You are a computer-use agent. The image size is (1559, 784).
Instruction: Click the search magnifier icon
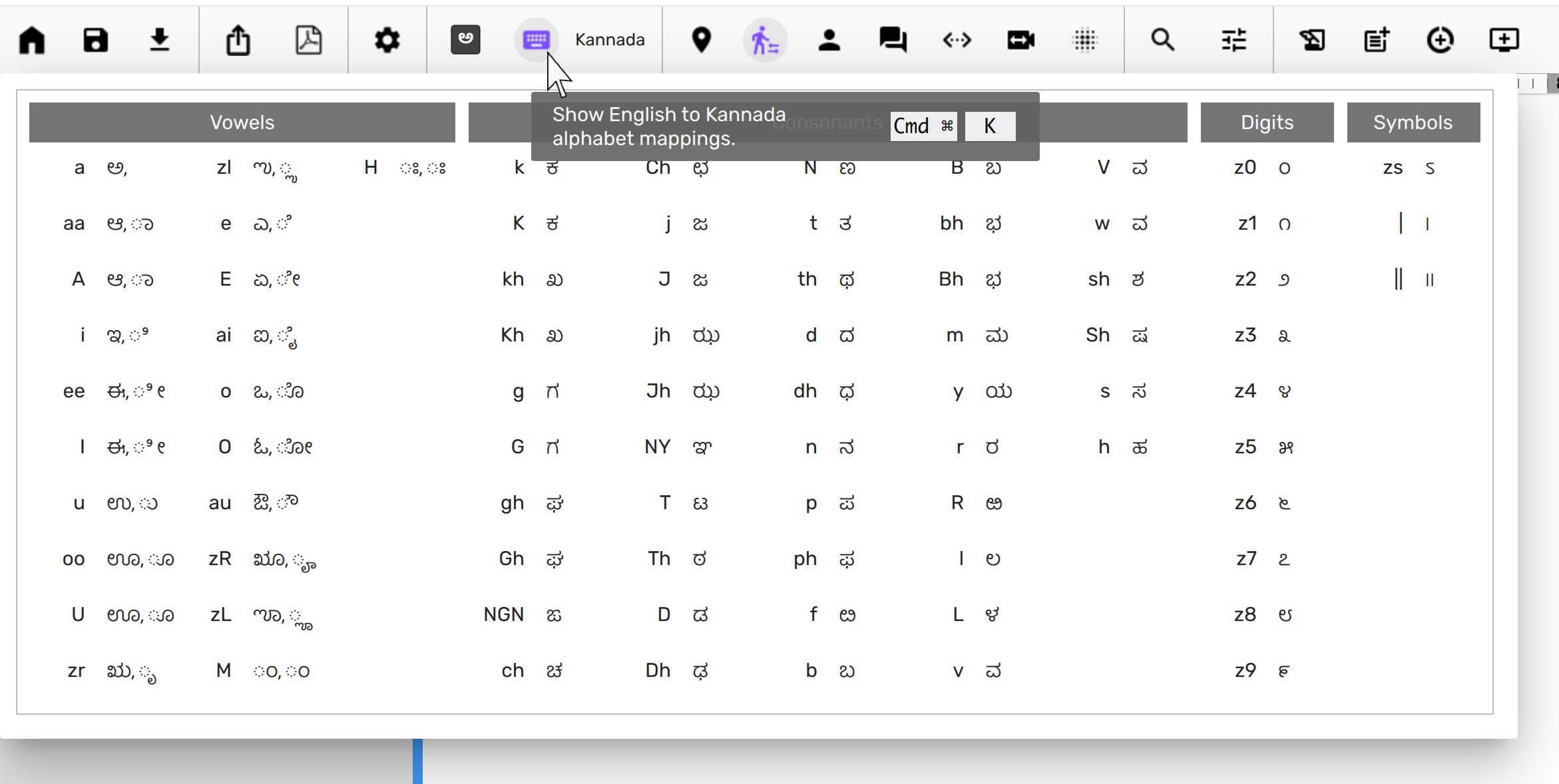1162,40
